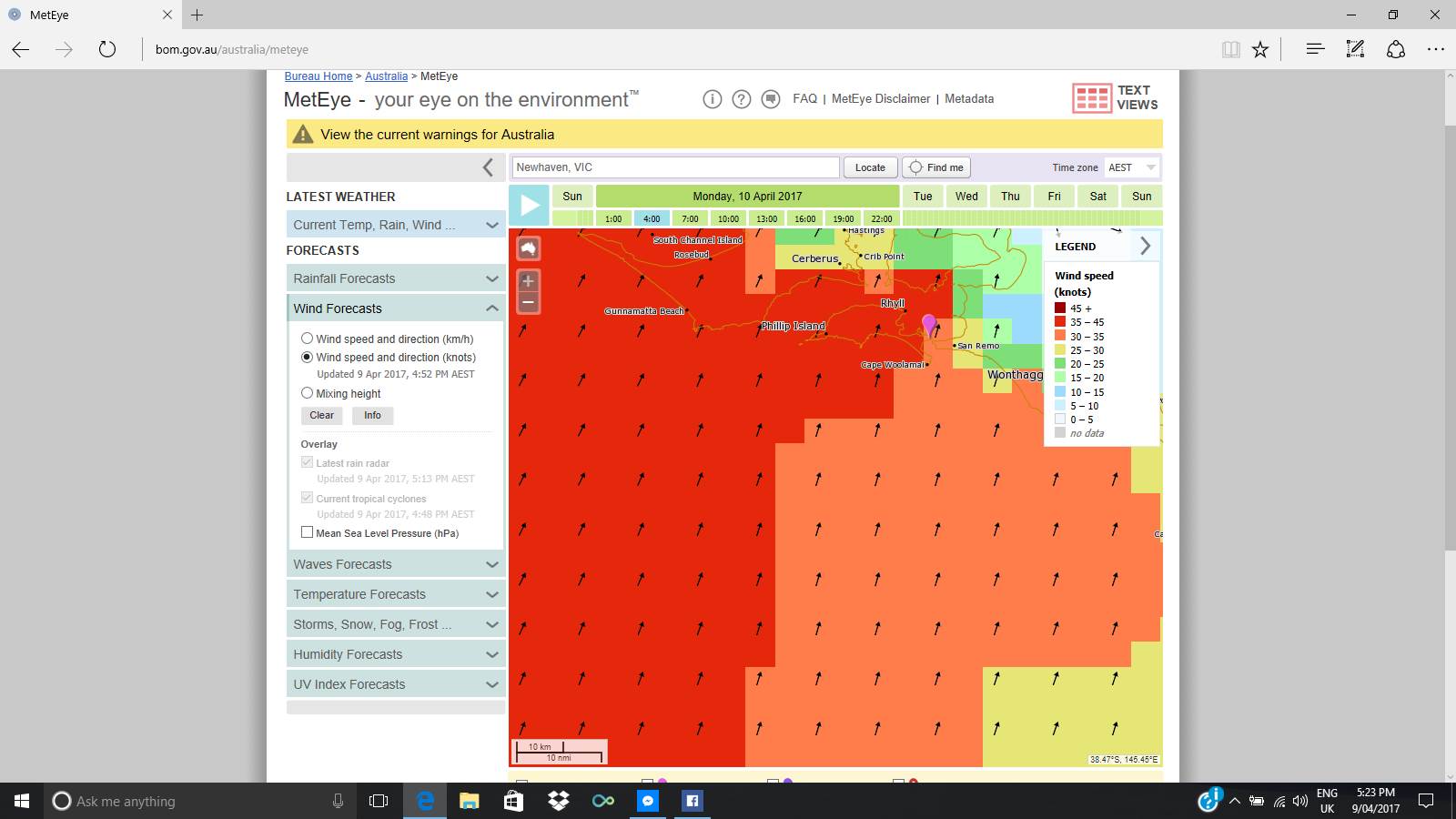
Task: Open the Text Views grid icon
Action: 1091,97
